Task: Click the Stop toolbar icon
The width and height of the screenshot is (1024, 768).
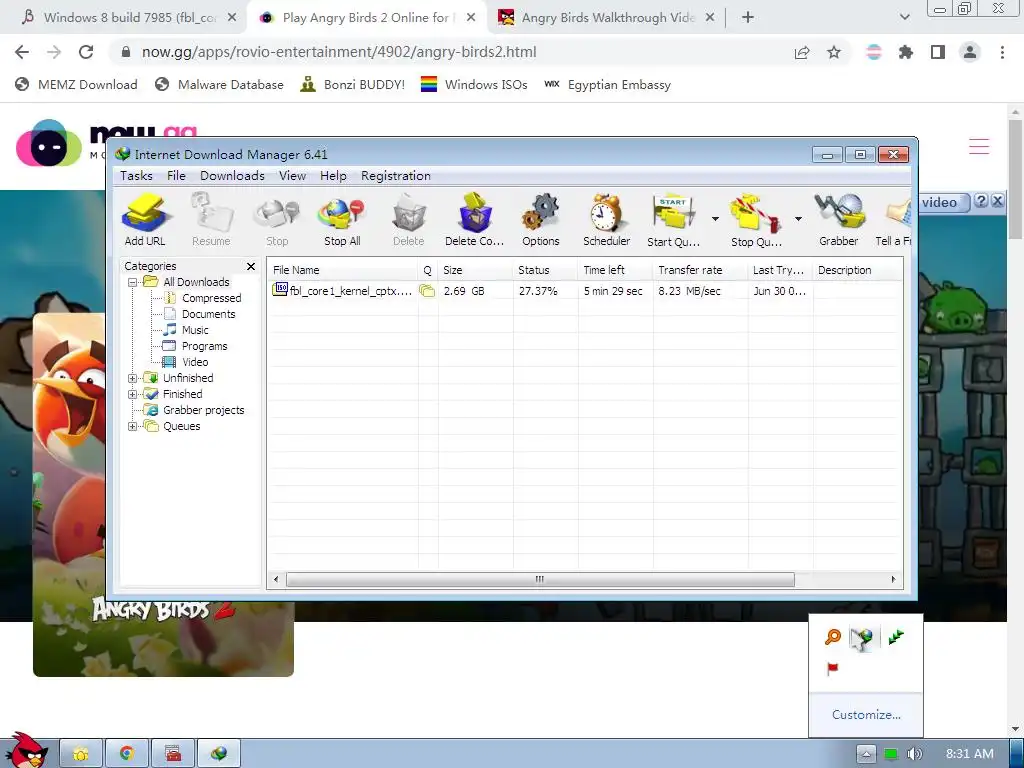Action: [277, 220]
